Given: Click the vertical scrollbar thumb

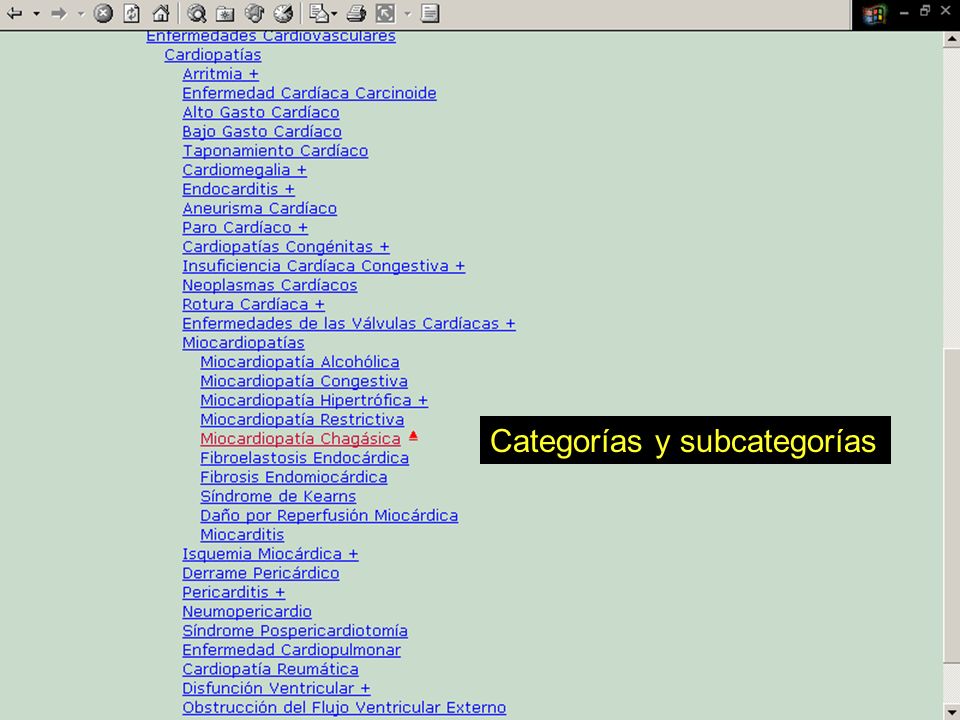Looking at the screenshot, I should 951,505.
